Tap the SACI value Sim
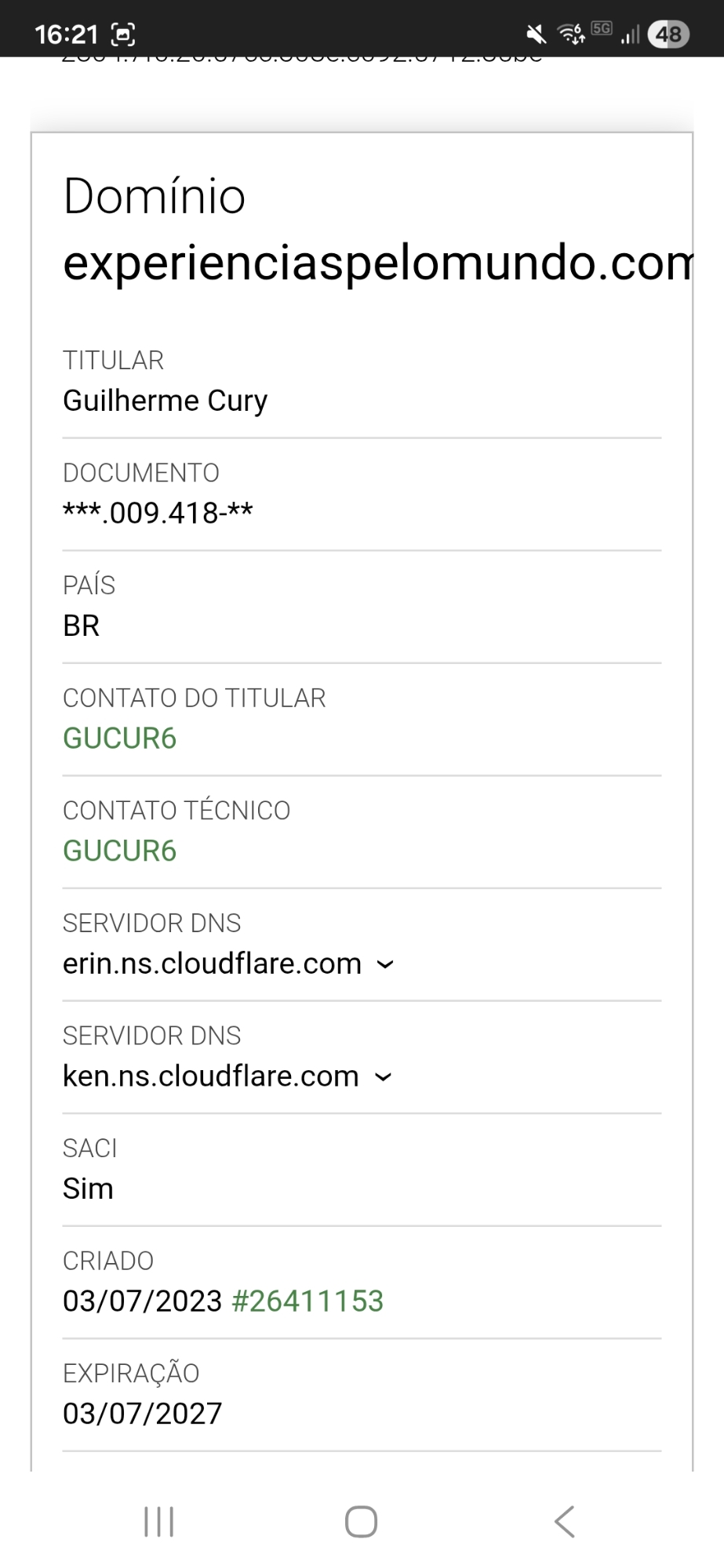 [88, 1189]
